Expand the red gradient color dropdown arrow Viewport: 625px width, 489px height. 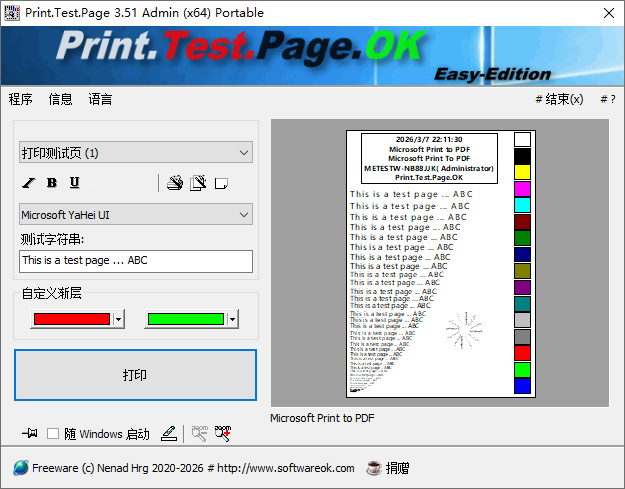click(x=118, y=319)
